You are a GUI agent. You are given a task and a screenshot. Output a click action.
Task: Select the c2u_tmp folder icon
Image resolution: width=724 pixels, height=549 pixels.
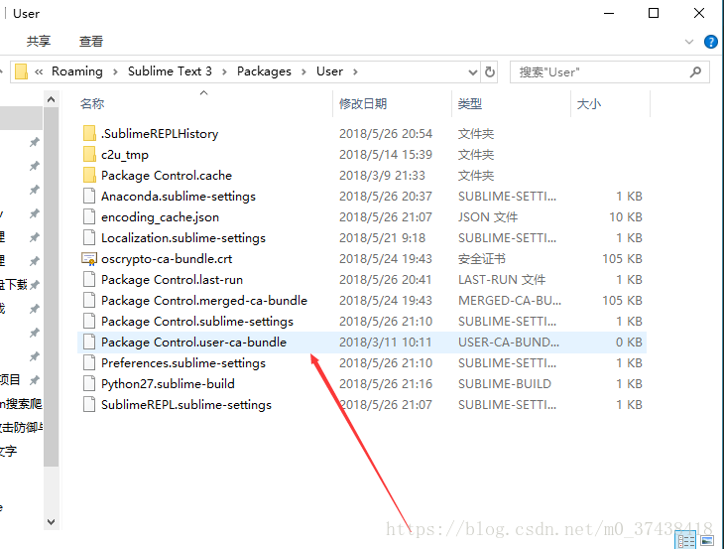(89, 154)
